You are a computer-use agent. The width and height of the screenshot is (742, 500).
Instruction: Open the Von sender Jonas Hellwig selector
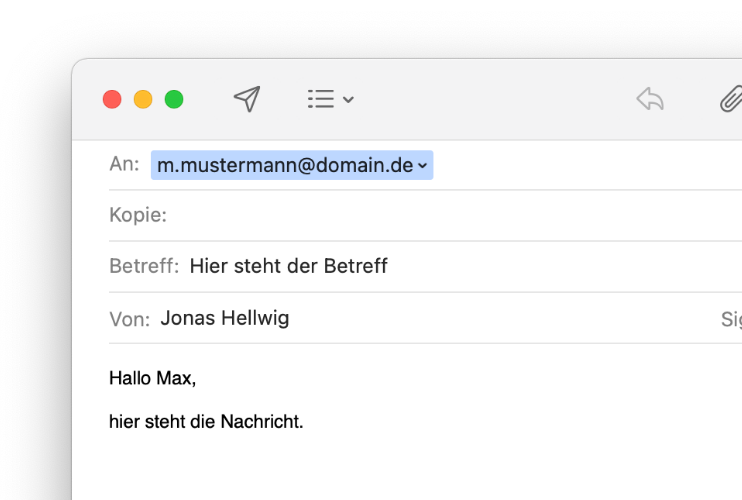coord(225,318)
